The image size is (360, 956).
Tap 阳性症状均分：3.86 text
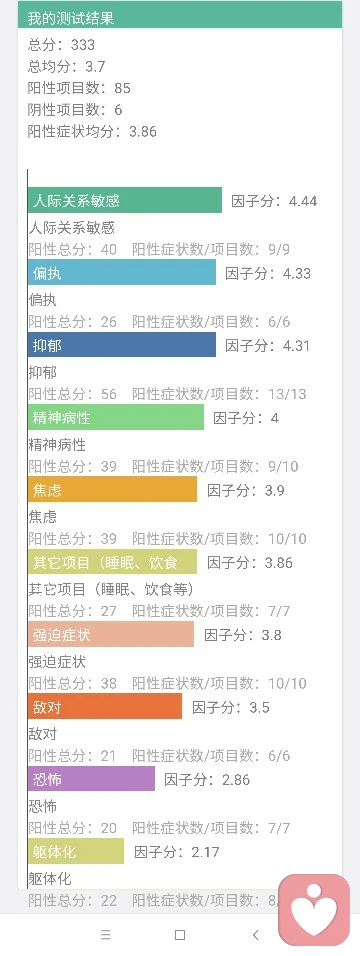tap(92, 132)
